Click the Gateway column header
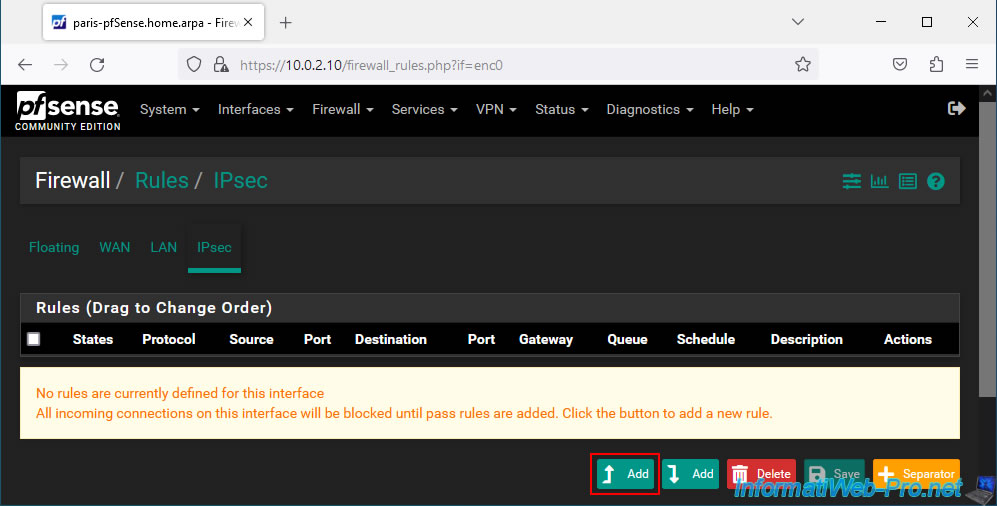Screen dimensions: 997x506 click(x=546, y=339)
